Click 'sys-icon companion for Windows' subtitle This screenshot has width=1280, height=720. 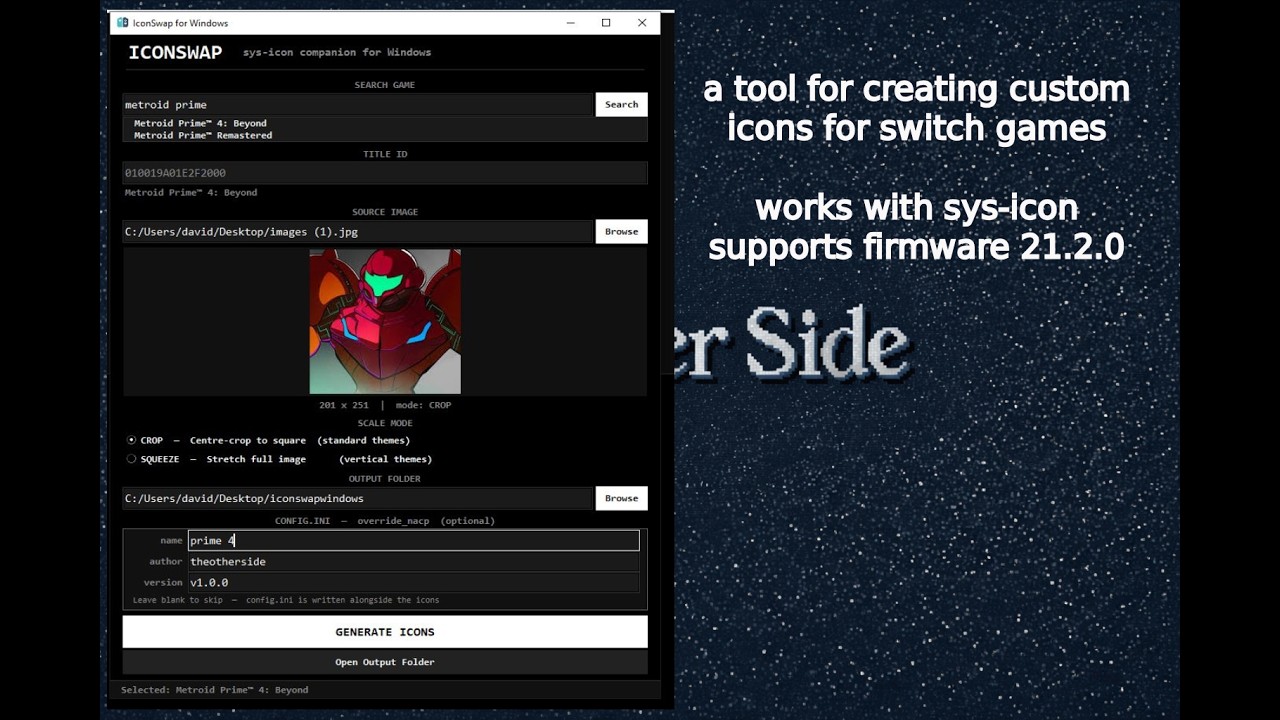click(337, 53)
